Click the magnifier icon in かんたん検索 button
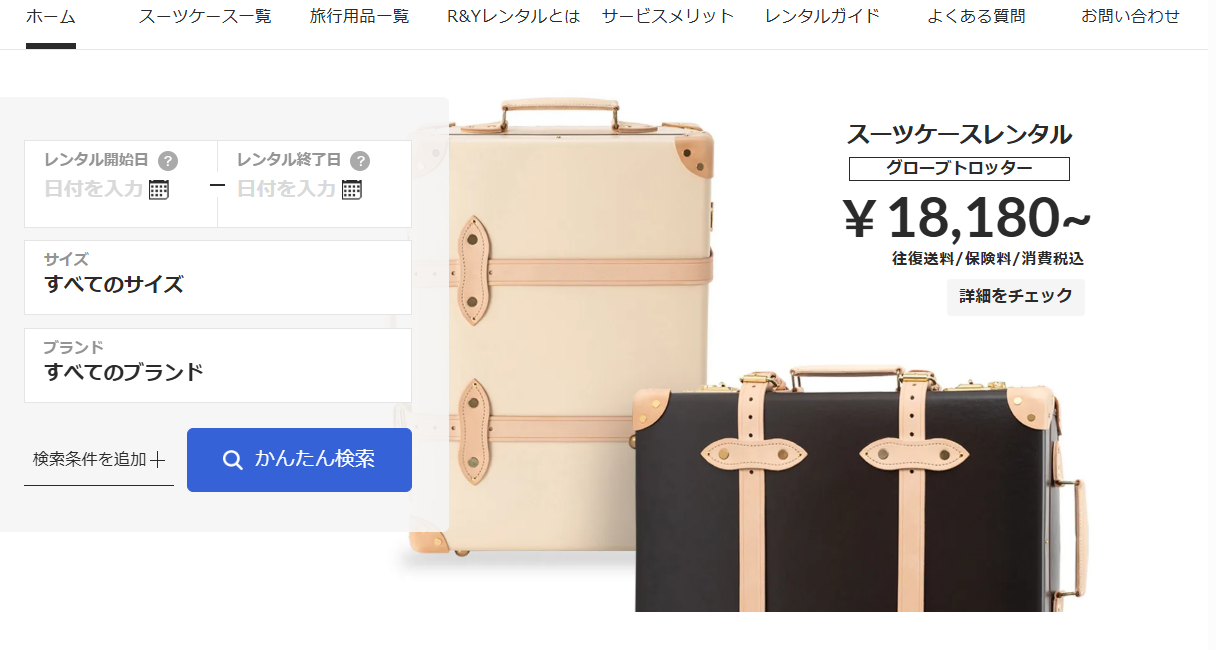This screenshot has width=1216, height=650. 232,460
